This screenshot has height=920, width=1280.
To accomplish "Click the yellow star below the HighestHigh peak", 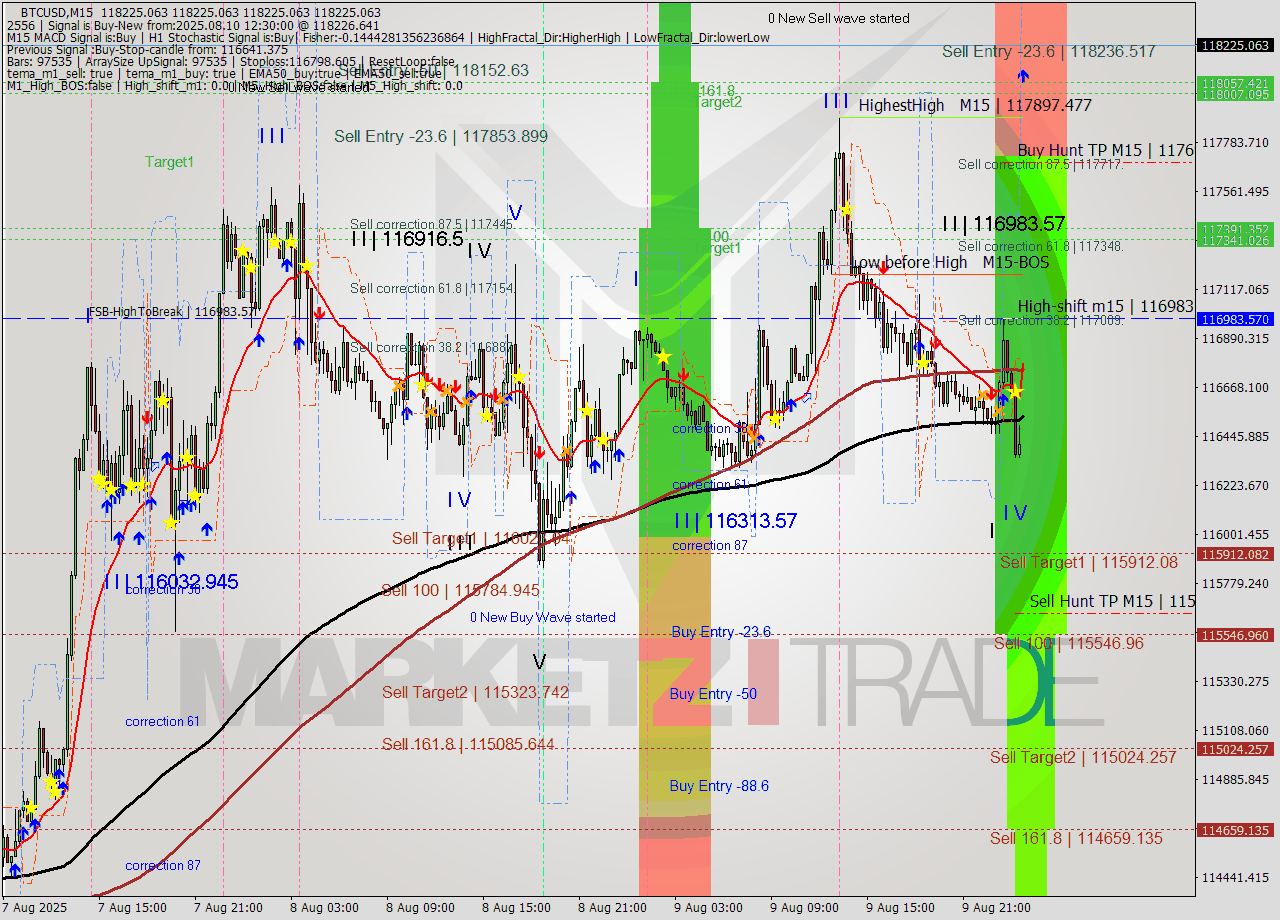I will [x=846, y=210].
